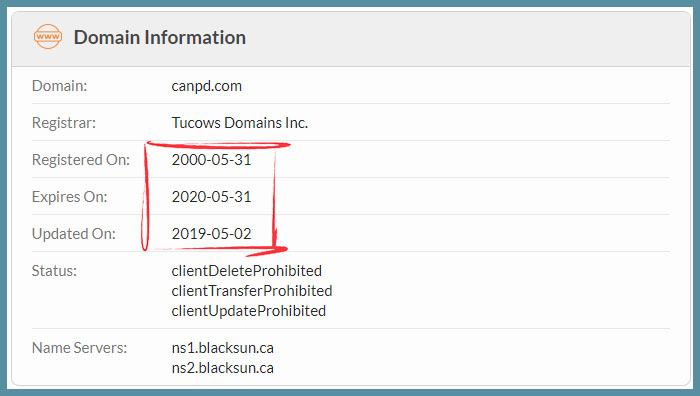Viewport: 700px width, 396px height.
Task: Click the Registered On: label
Action: (81, 159)
